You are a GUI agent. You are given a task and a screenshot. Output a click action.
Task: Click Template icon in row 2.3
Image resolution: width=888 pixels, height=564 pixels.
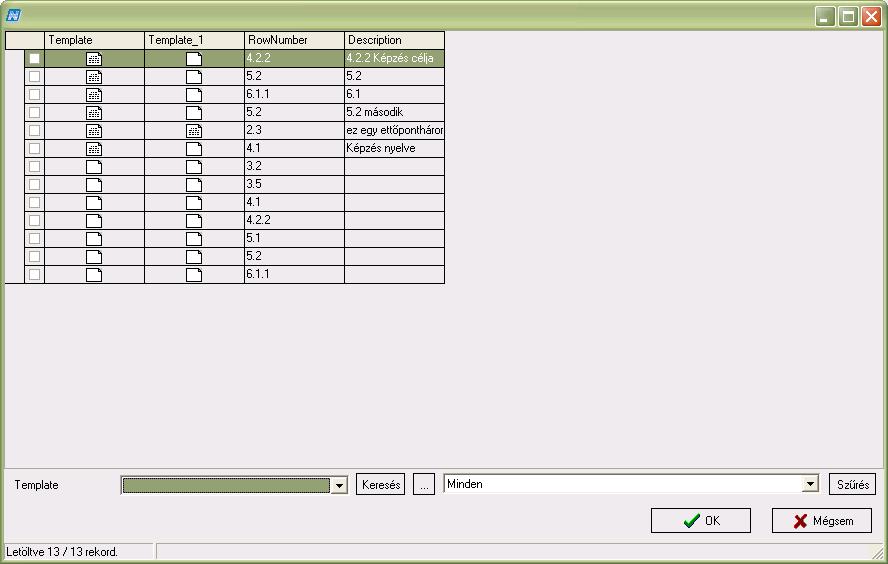tap(94, 131)
